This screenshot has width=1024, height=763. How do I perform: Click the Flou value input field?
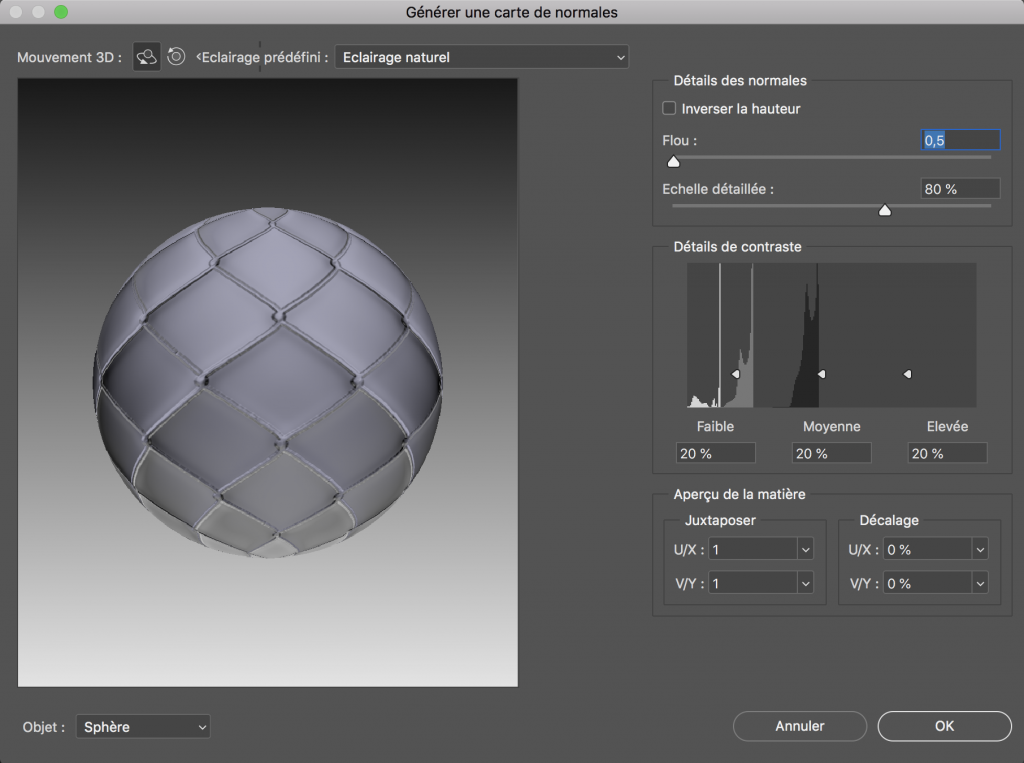[959, 141]
